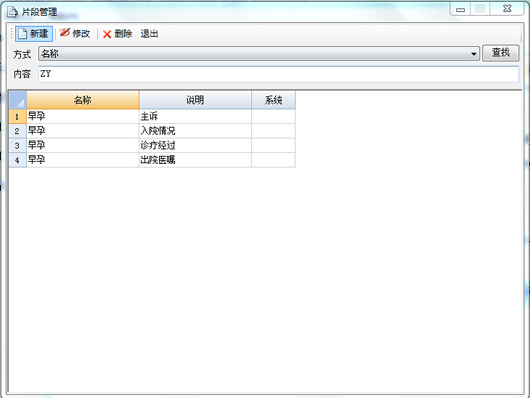
Task: Click the 系统 column header
Action: pyautogui.click(x=273, y=100)
